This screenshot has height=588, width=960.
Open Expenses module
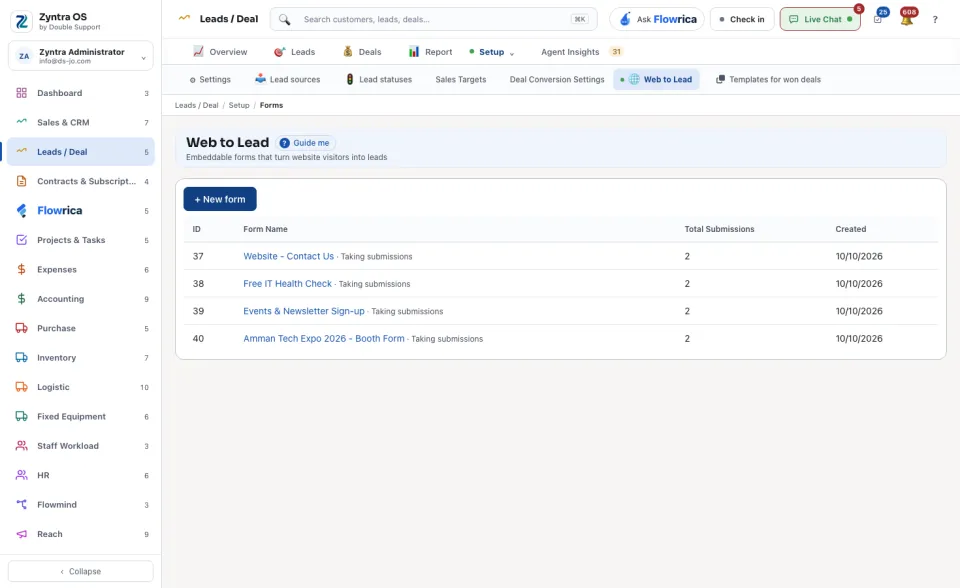(x=81, y=270)
